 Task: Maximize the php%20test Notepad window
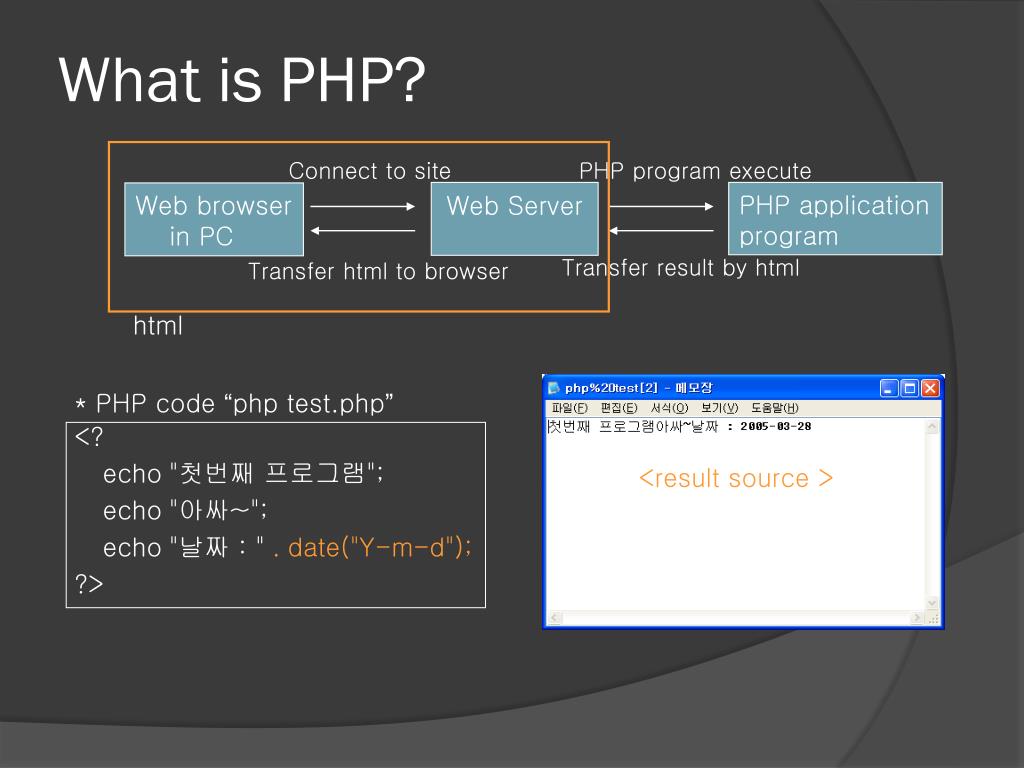point(910,389)
